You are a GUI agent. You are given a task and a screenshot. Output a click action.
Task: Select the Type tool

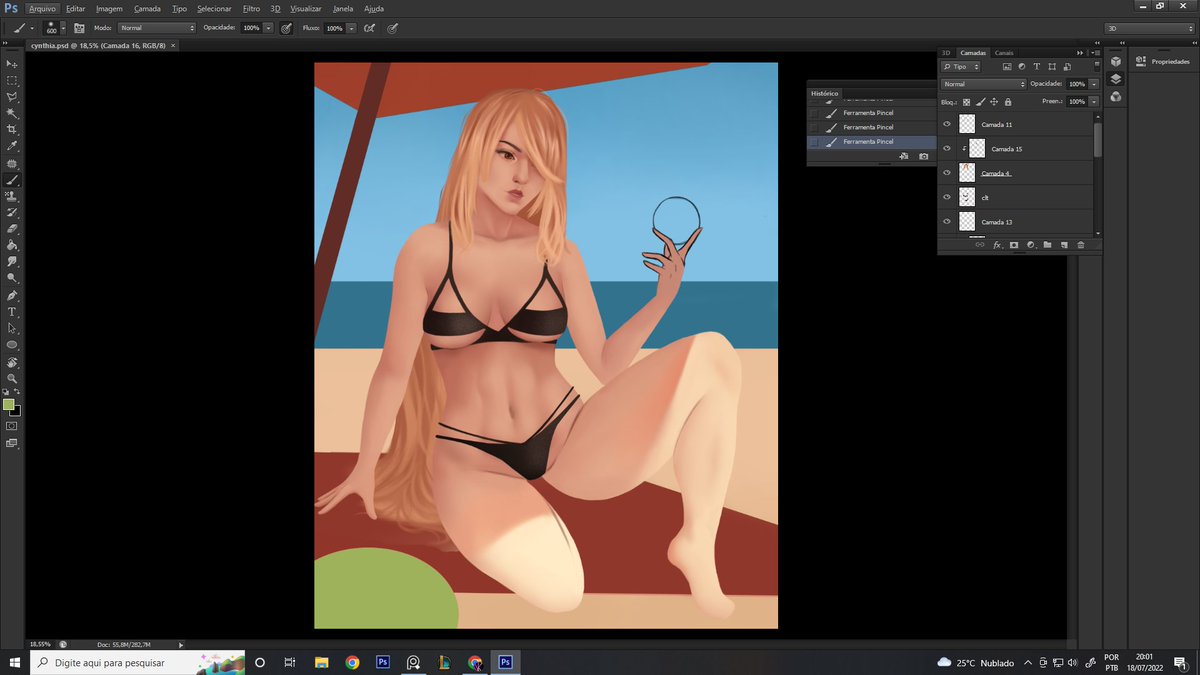[x=12, y=312]
